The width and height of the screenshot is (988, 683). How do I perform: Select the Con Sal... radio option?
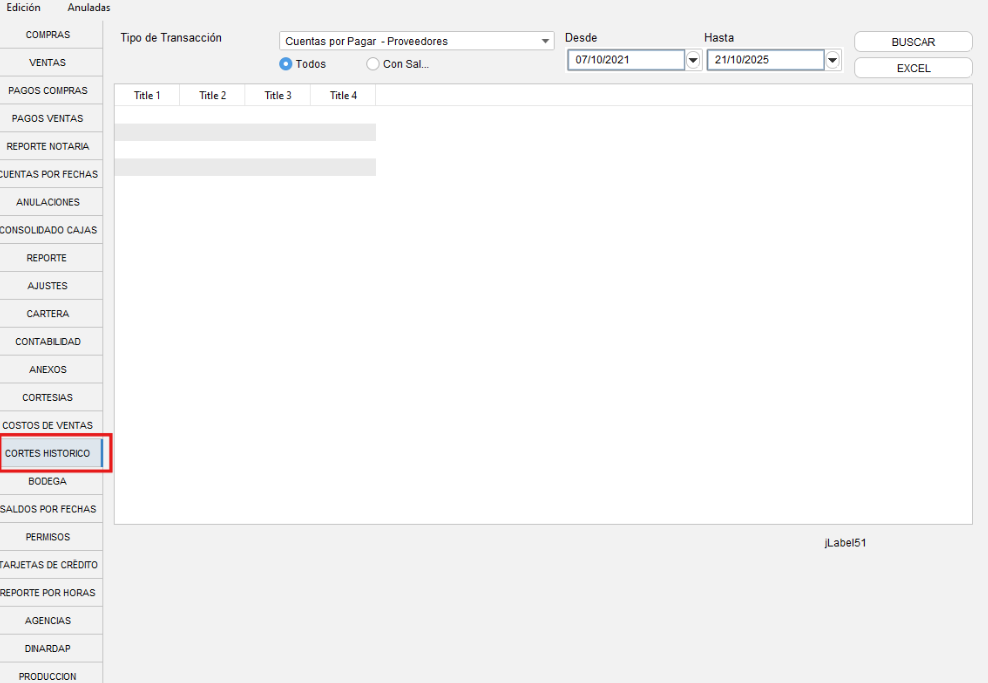click(373, 64)
